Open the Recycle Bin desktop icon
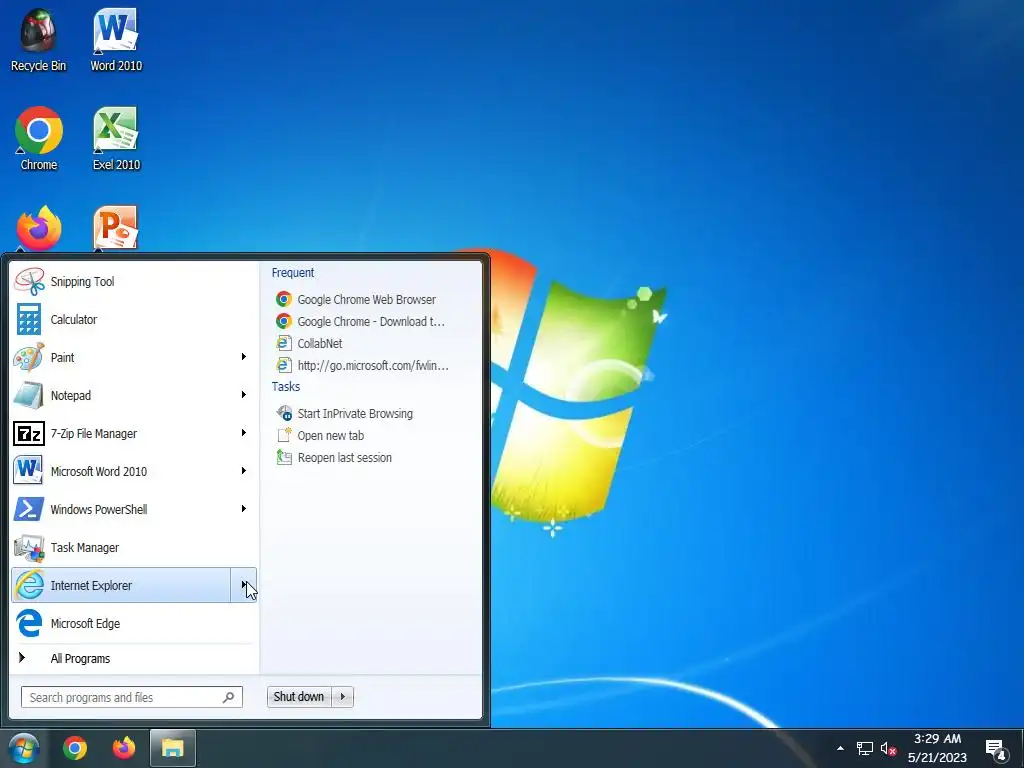This screenshot has width=1024, height=768. coord(39,39)
